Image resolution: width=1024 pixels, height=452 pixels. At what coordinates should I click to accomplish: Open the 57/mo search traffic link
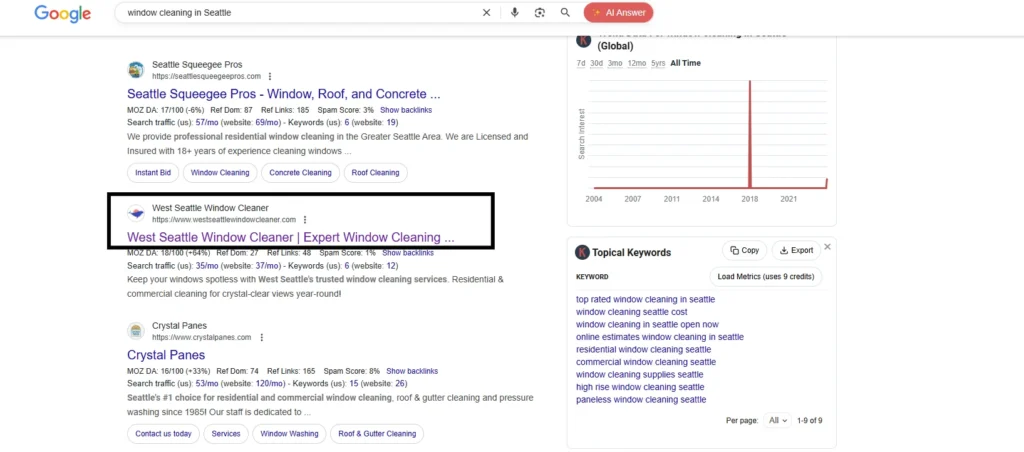[x=207, y=122]
